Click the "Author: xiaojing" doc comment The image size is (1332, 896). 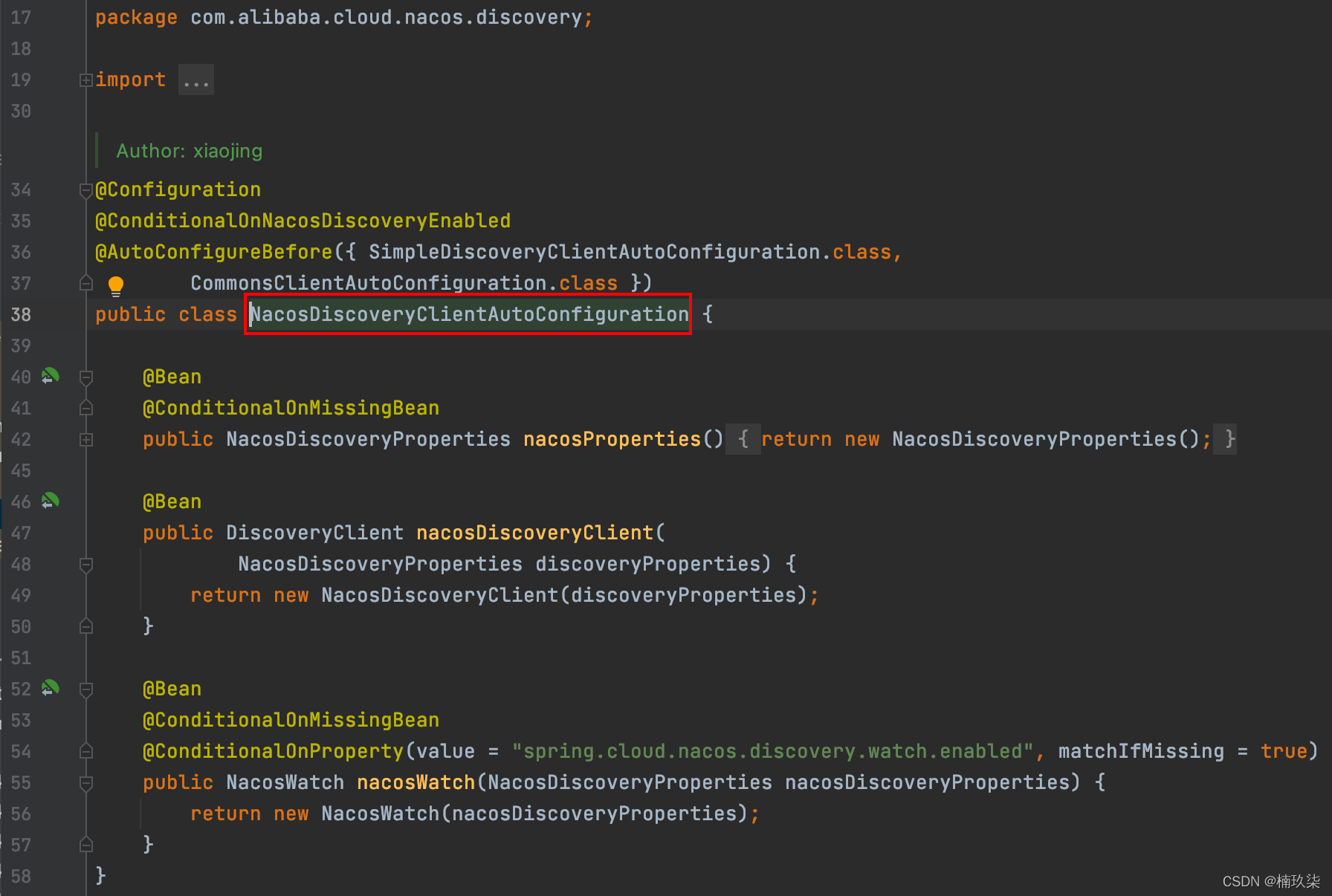pyautogui.click(x=189, y=151)
